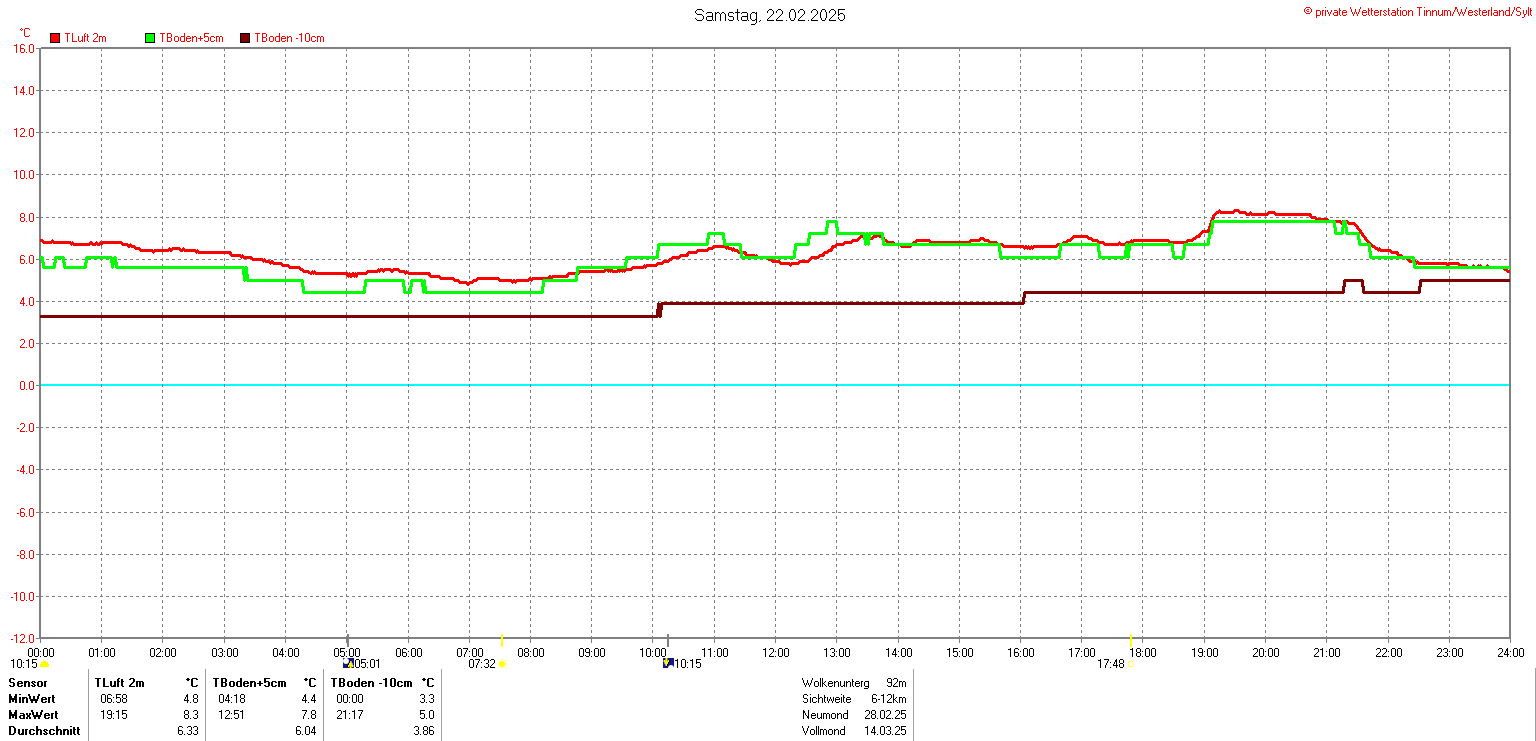Screen dimensions: 1536x741
Task: Click the Wolkenunterg 92m entry
Action: tap(853, 682)
